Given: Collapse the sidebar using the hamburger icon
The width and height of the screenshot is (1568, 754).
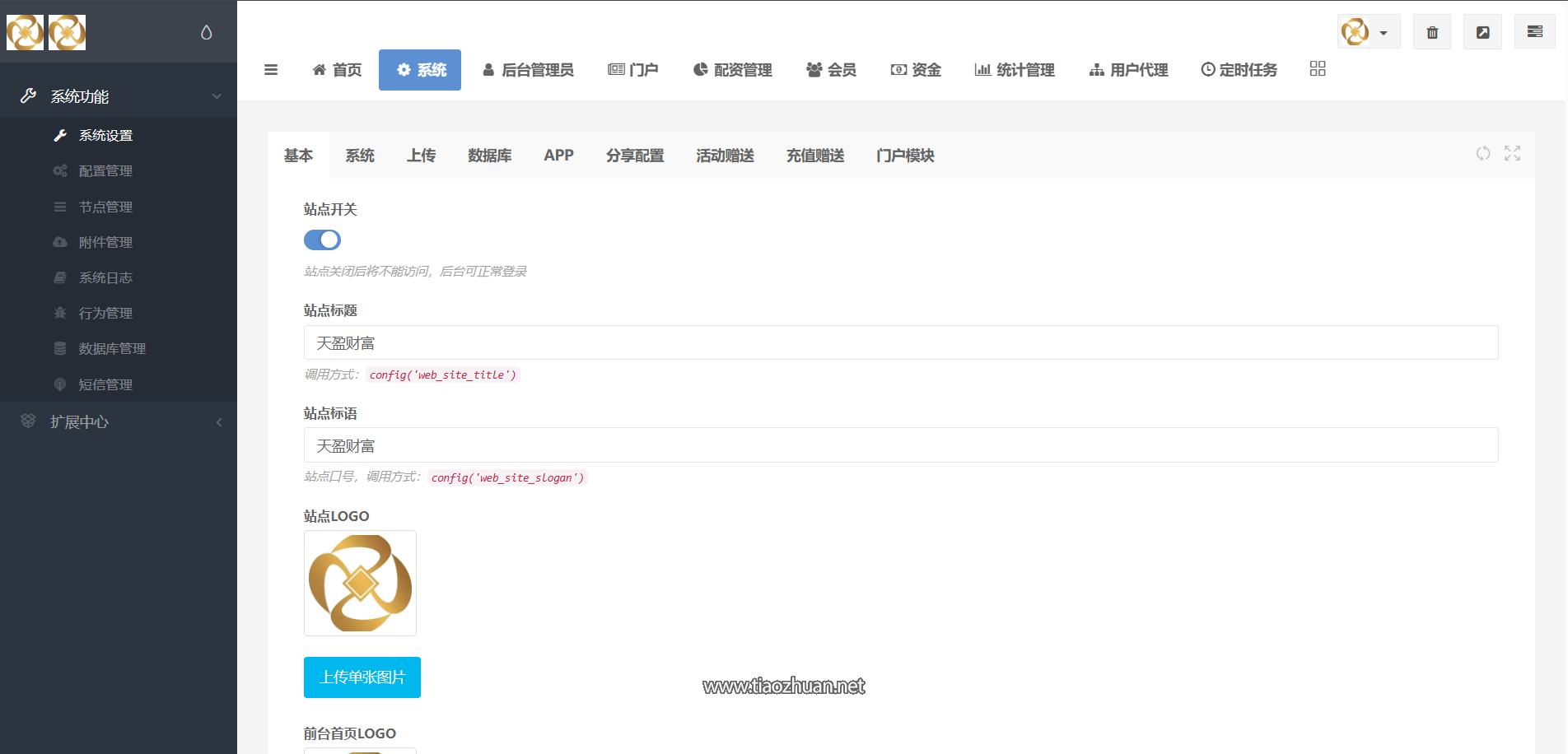Looking at the screenshot, I should [272, 70].
